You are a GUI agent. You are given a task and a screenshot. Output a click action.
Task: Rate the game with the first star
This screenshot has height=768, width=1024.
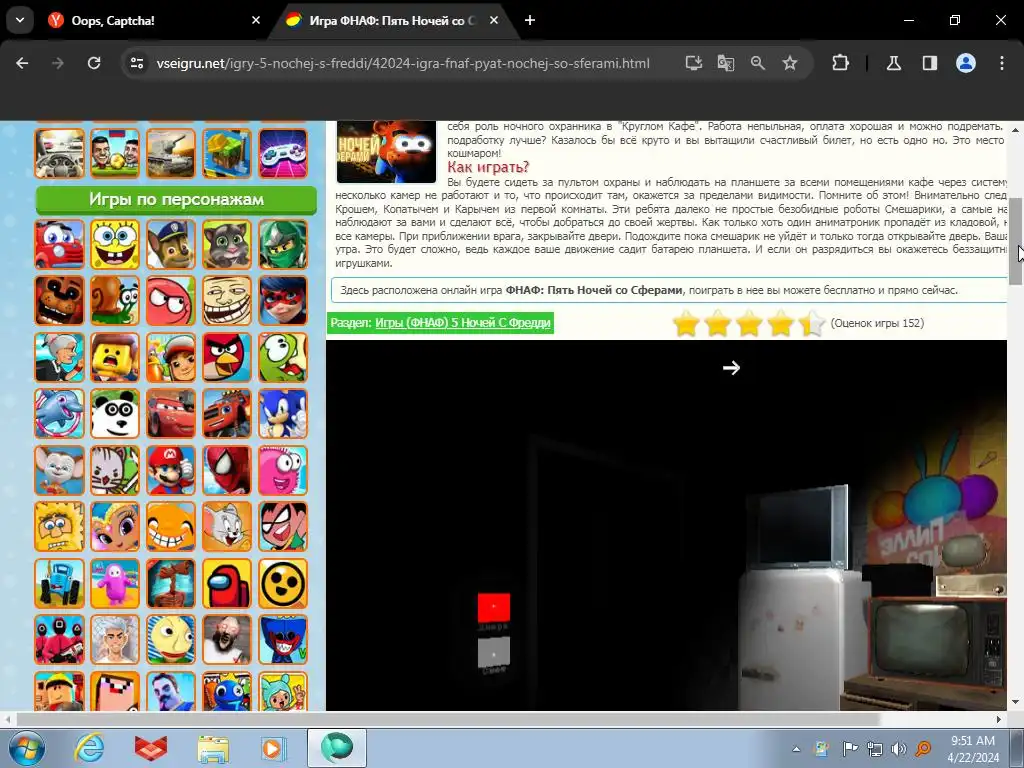tap(686, 323)
